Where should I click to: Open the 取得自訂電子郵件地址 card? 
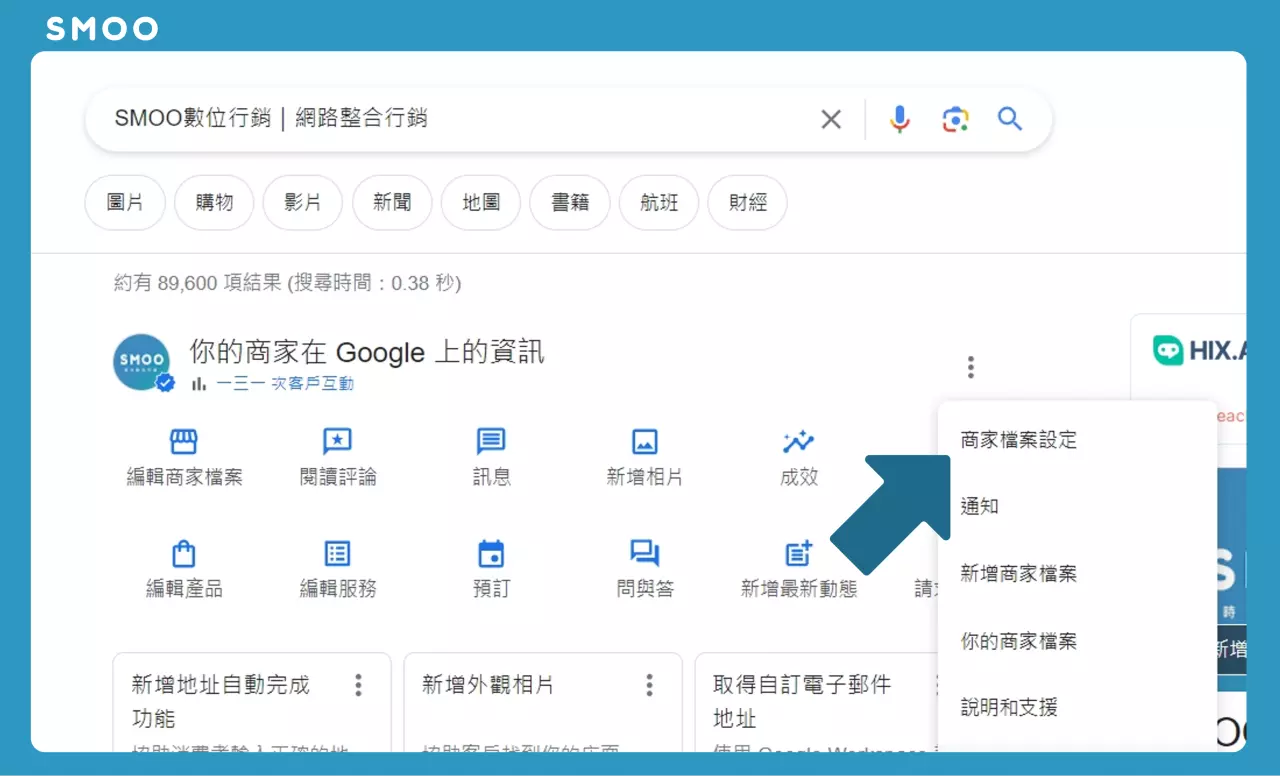(x=815, y=703)
